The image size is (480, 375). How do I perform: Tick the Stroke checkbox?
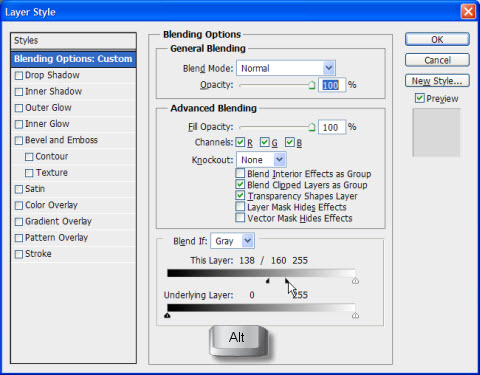(x=19, y=254)
